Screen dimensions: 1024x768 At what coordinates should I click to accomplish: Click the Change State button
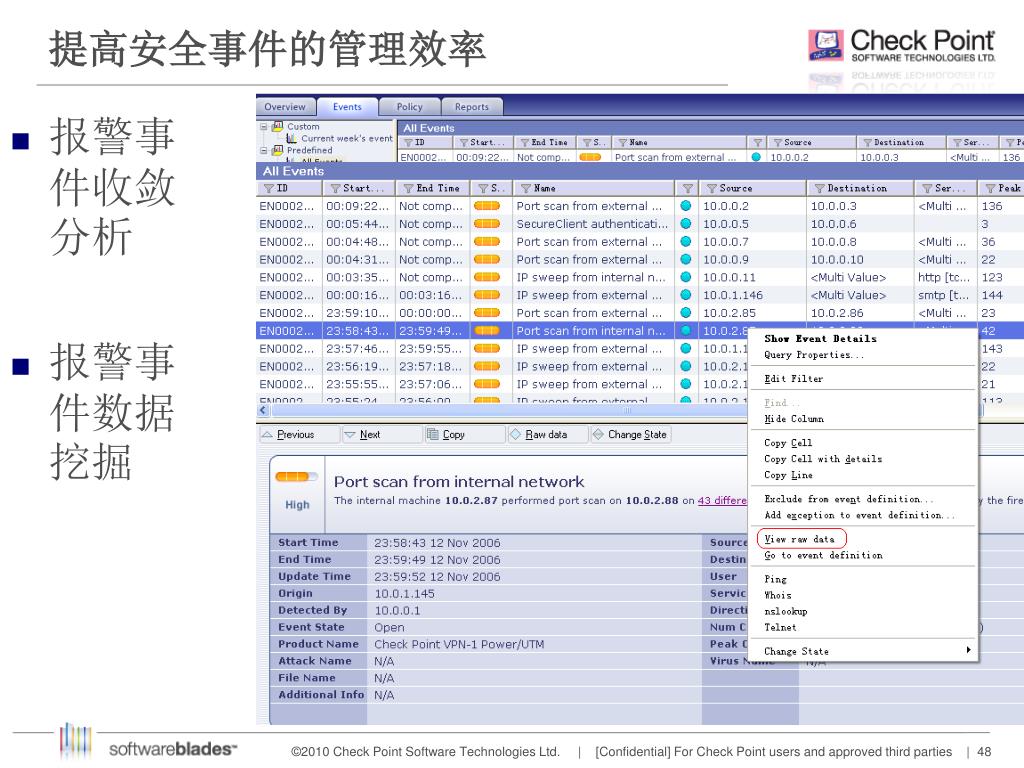(630, 434)
